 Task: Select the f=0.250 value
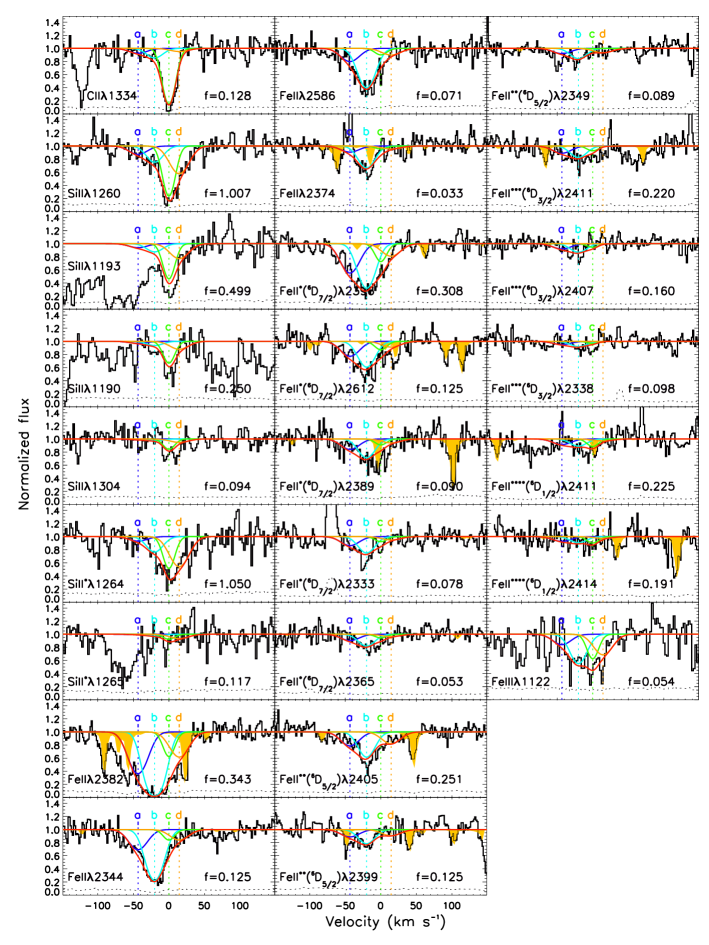(x=228, y=389)
